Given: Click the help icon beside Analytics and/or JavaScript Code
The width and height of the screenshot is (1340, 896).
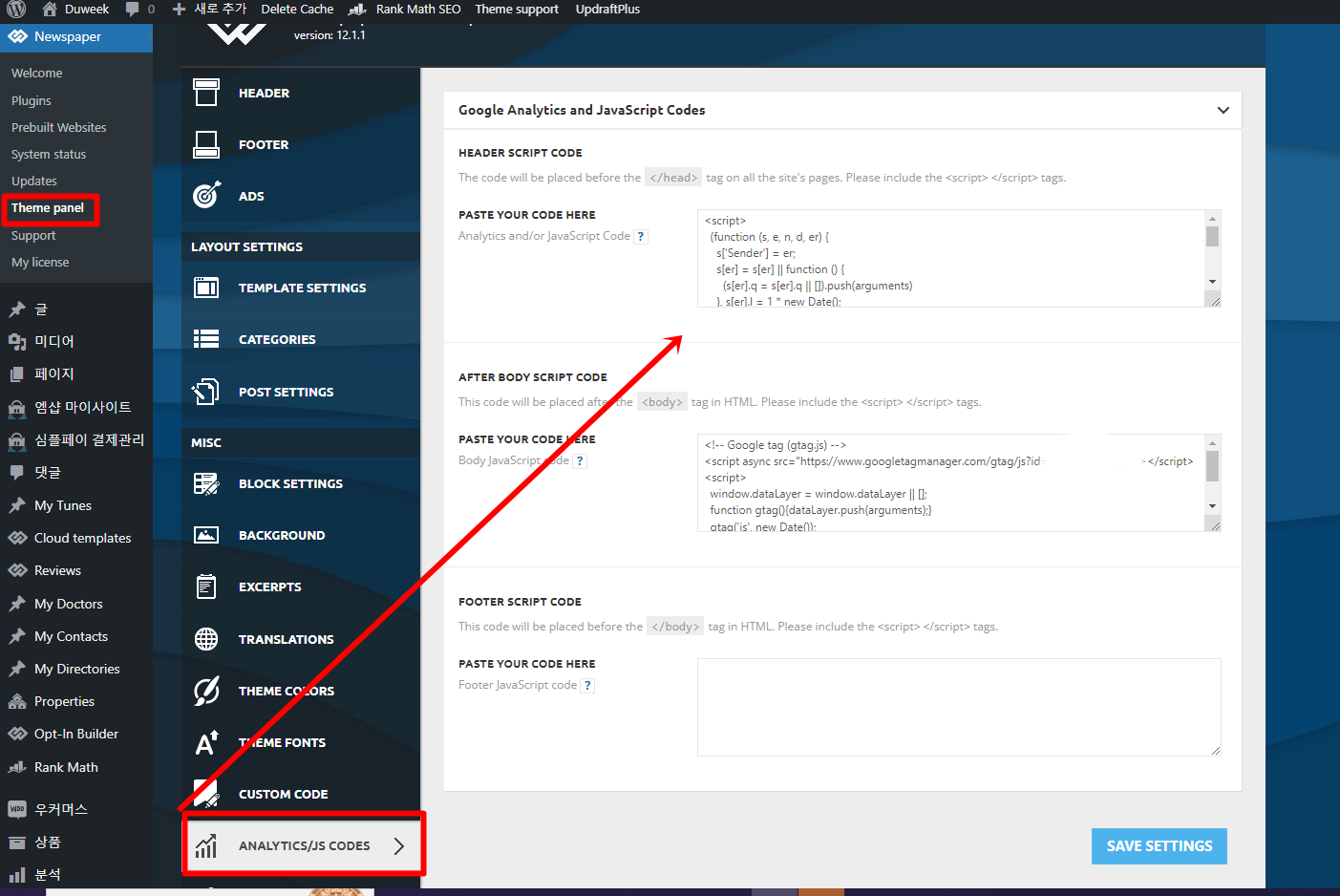Looking at the screenshot, I should point(641,236).
